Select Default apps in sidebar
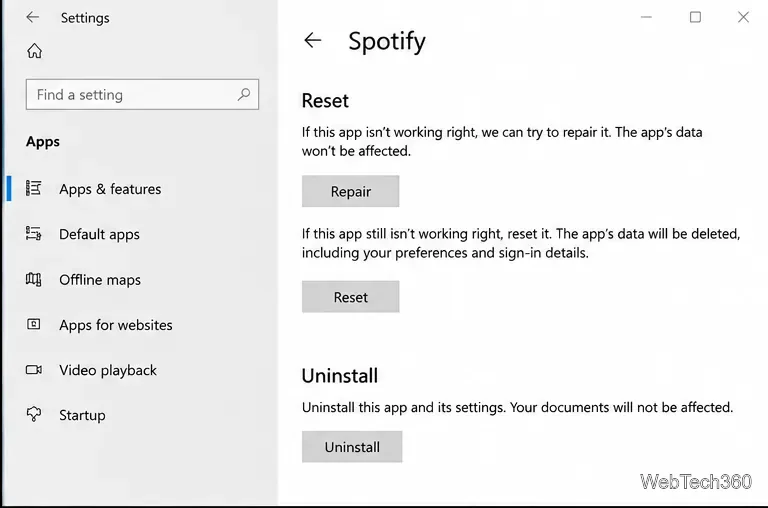 (x=99, y=234)
